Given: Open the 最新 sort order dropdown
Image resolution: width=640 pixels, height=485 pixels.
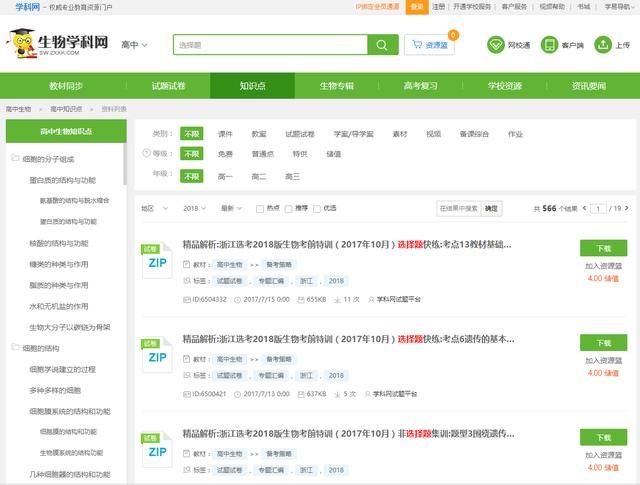Looking at the screenshot, I should pyautogui.click(x=231, y=208).
